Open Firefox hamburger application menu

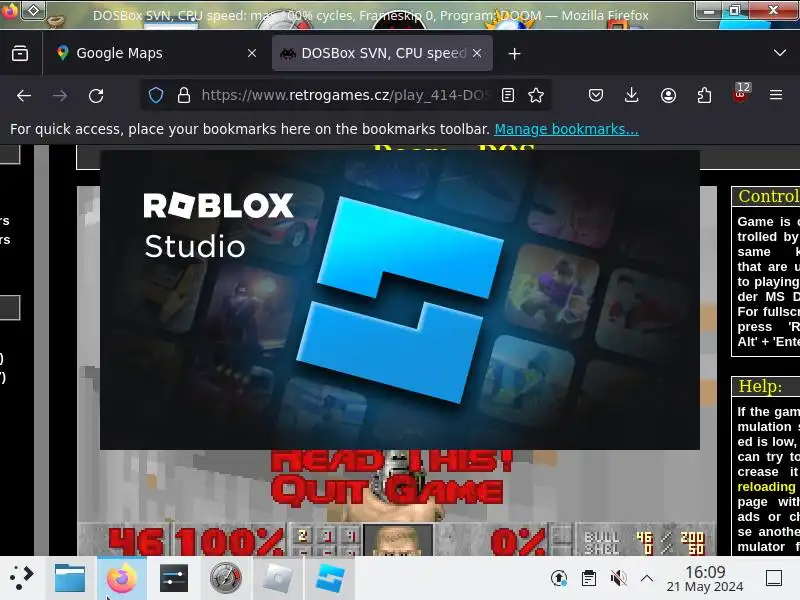coord(776,95)
